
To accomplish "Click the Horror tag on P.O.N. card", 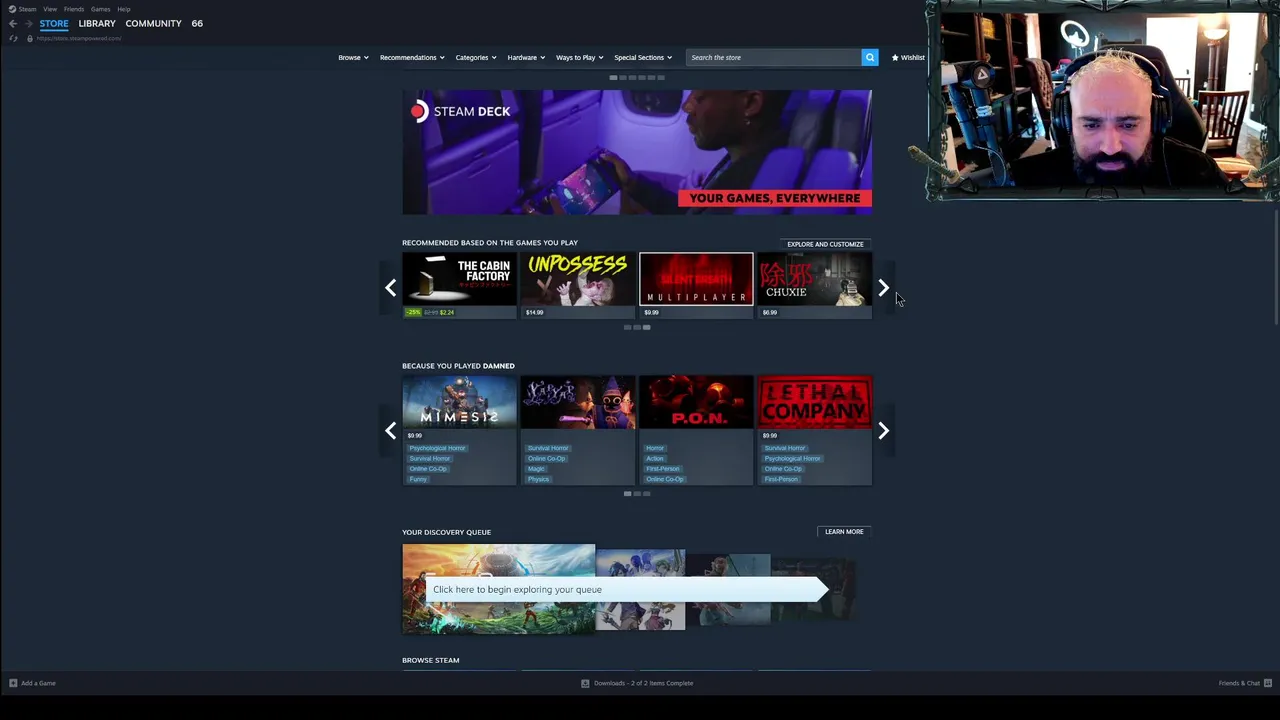I will tap(655, 448).
